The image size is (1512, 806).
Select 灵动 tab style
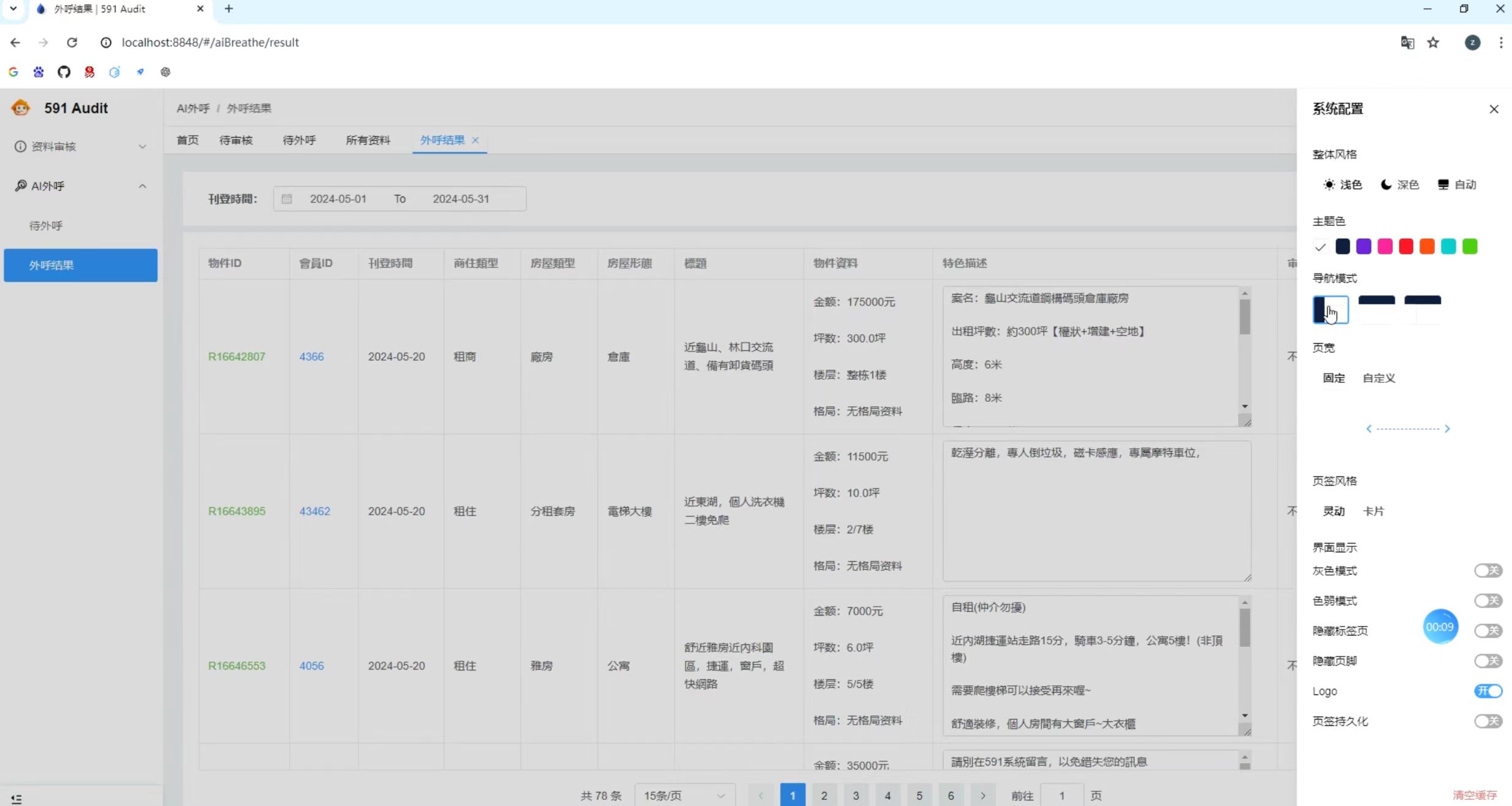coord(1334,511)
